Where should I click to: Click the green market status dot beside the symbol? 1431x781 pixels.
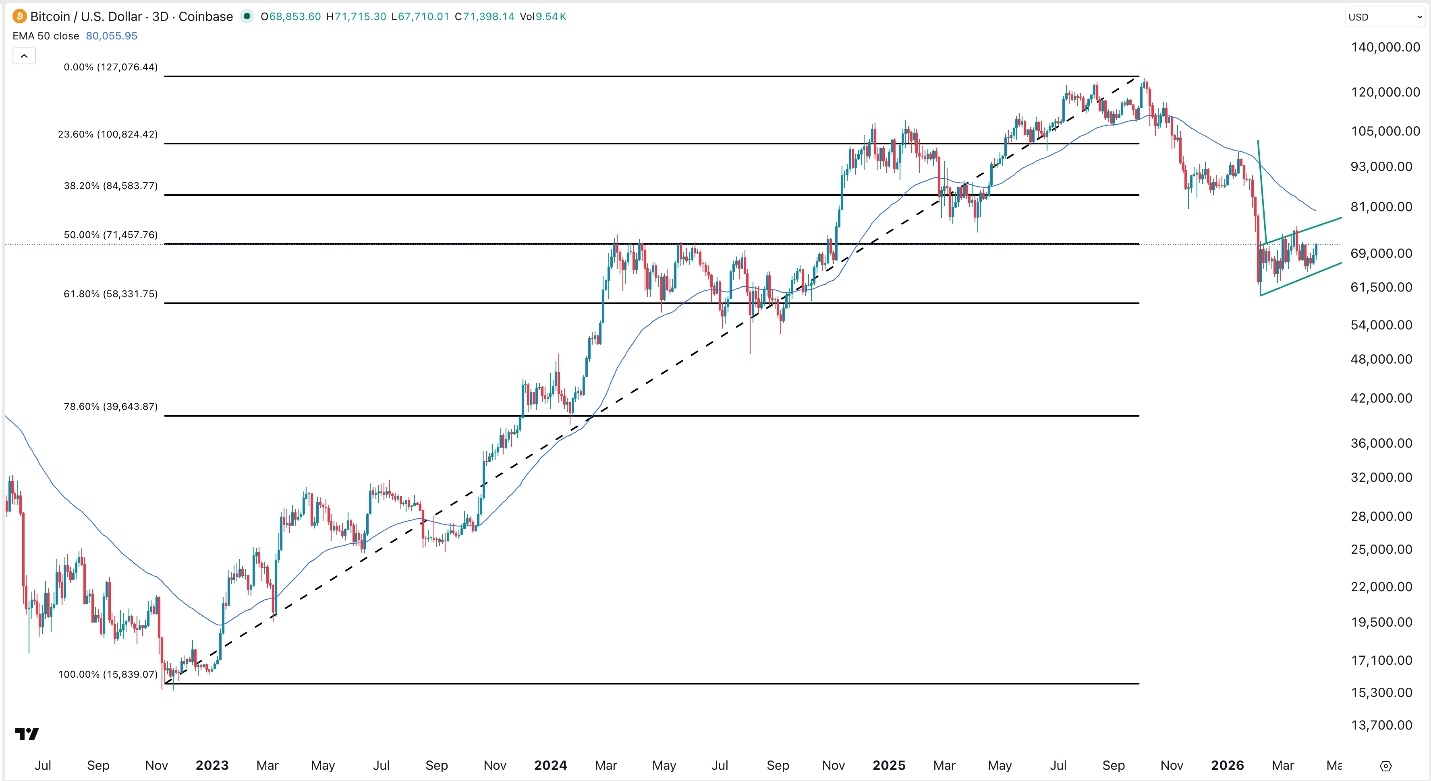[246, 16]
